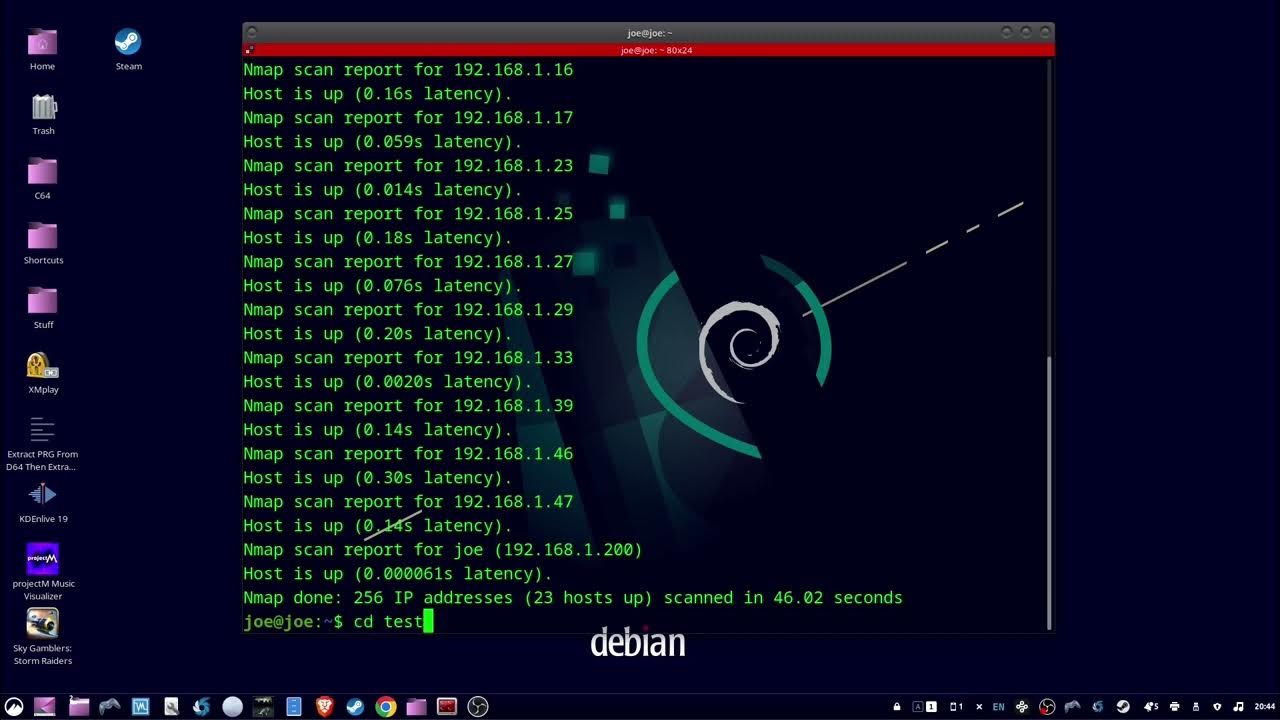Launch XMplay from the desktop
Image resolution: width=1280 pixels, height=720 pixels.
(43, 374)
